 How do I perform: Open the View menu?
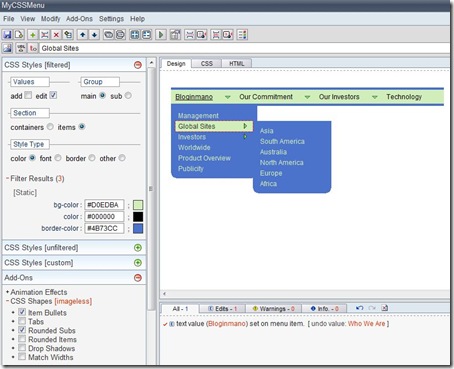28,19
